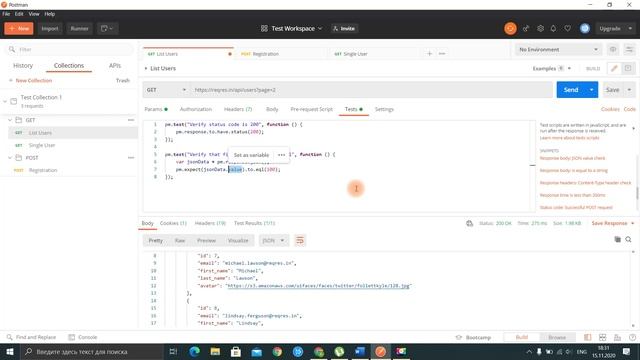This screenshot has width=640, height=360.
Task: Click the wrap lines icon in response
Action: click(x=300, y=240)
